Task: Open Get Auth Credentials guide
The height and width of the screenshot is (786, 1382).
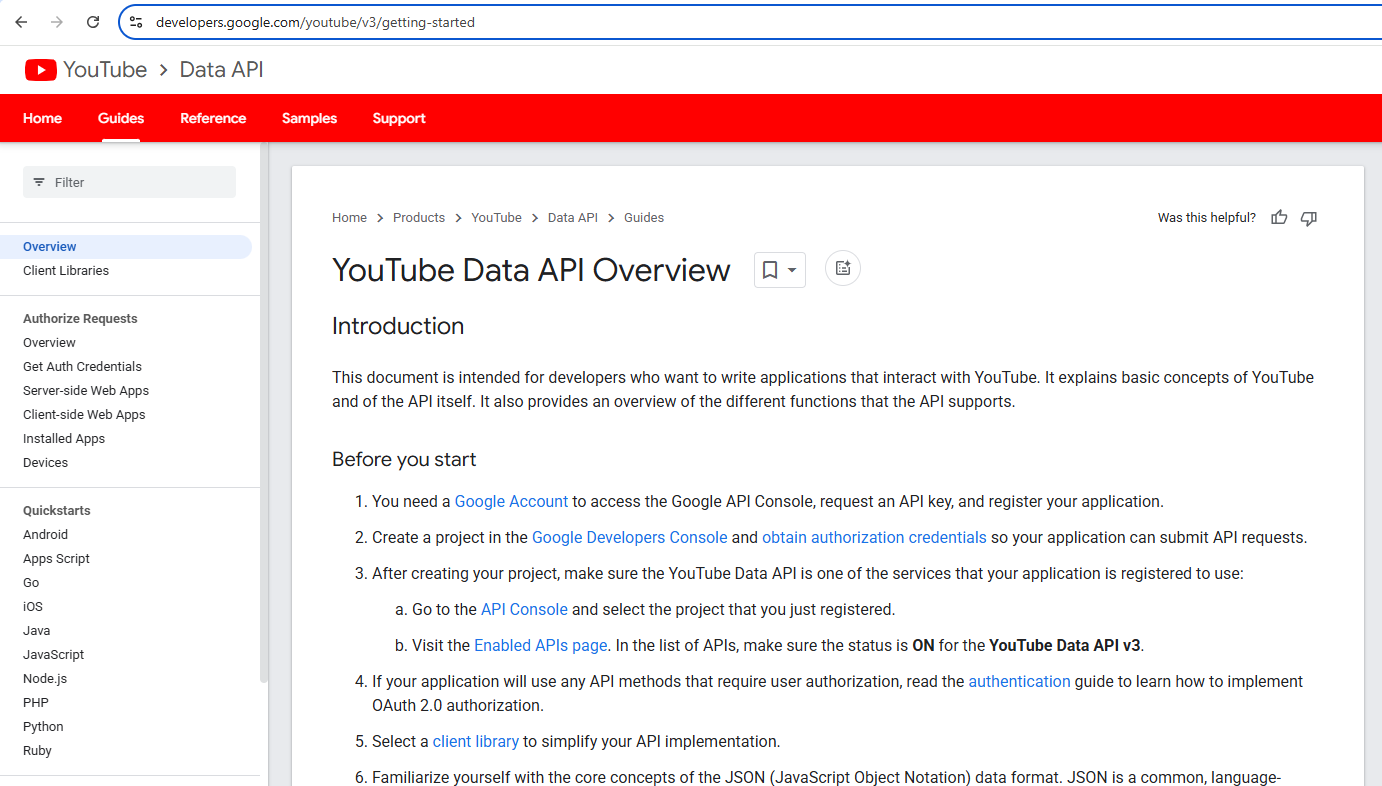Action: [82, 367]
